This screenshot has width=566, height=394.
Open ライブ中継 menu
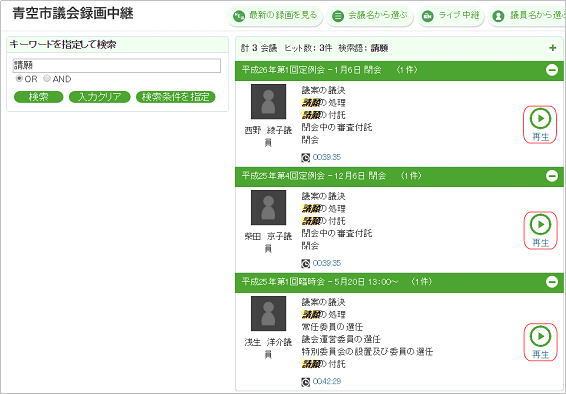(x=451, y=16)
